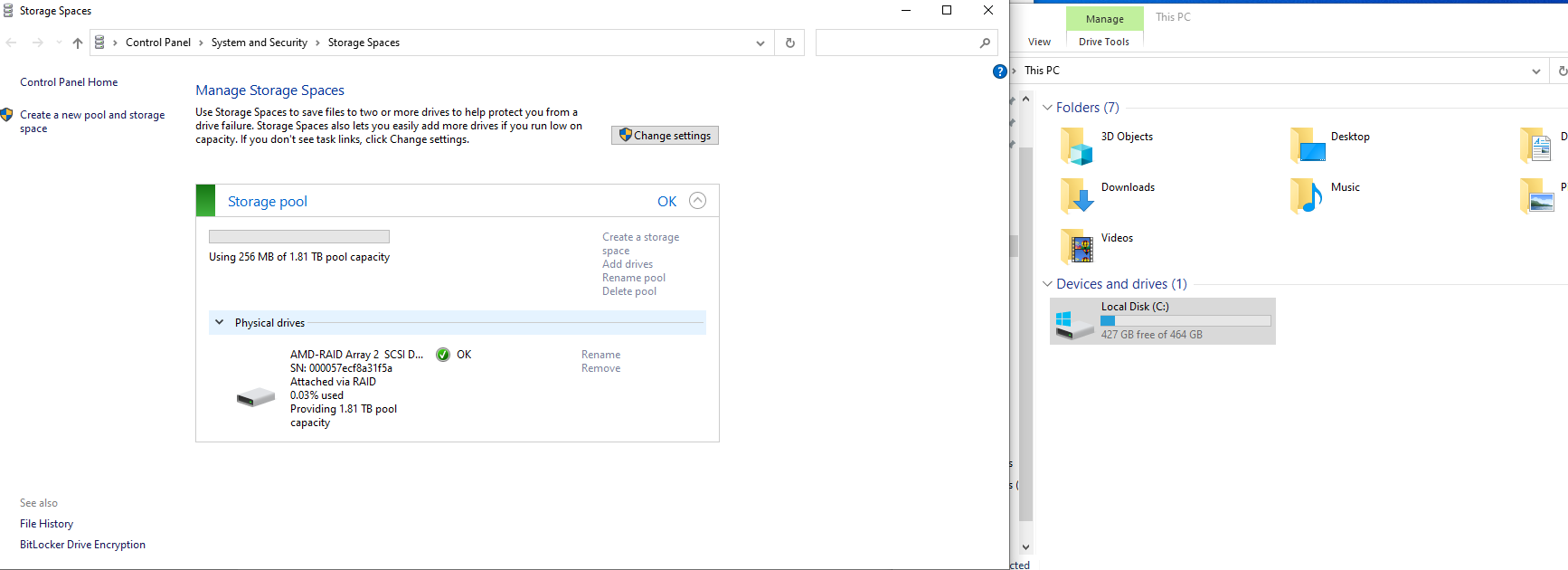Click the 'SN: 000057ecf8a31f5a' text

pyautogui.click(x=341, y=368)
